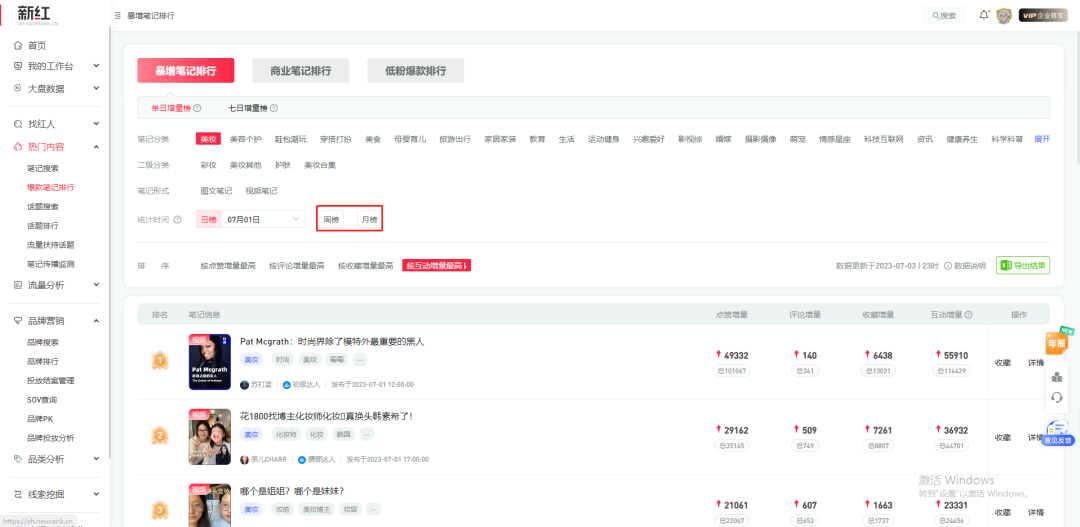Image resolution: width=1080 pixels, height=527 pixels.
Task: Click the sidebar collapse hamburger icon
Action: click(x=119, y=16)
